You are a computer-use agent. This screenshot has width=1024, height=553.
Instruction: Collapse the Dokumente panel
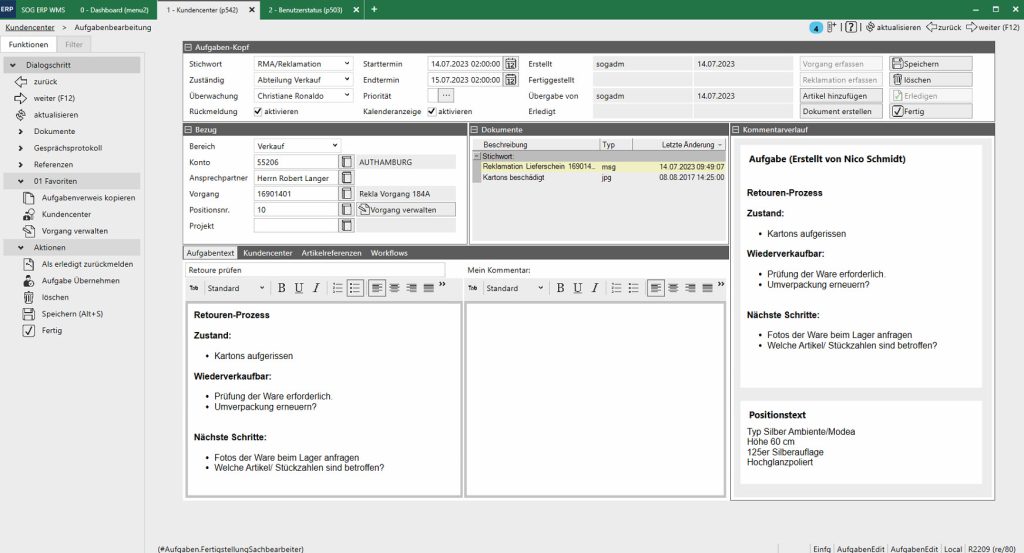pyautogui.click(x=475, y=130)
